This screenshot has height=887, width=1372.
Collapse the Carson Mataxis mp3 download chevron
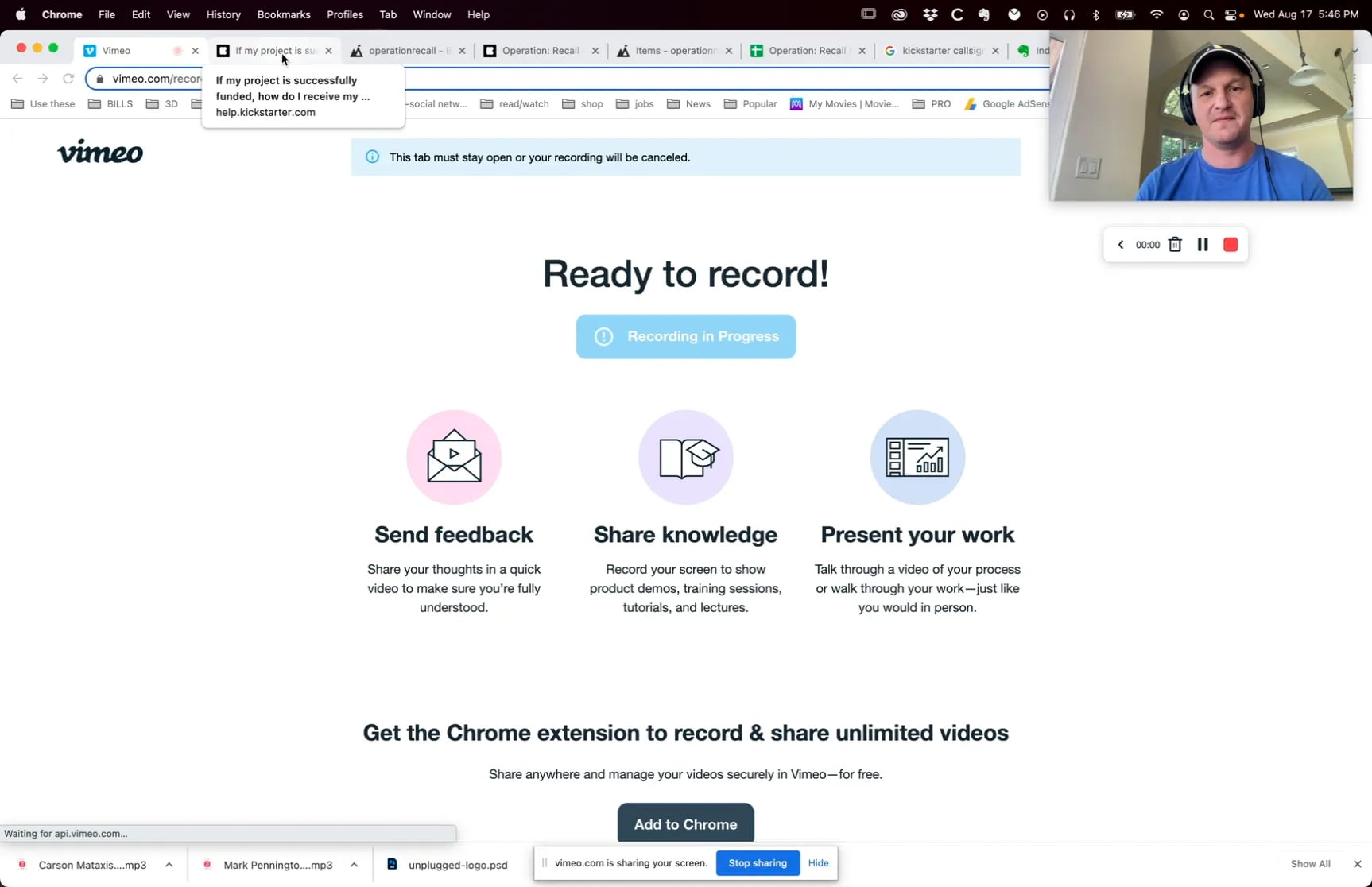pyautogui.click(x=169, y=865)
